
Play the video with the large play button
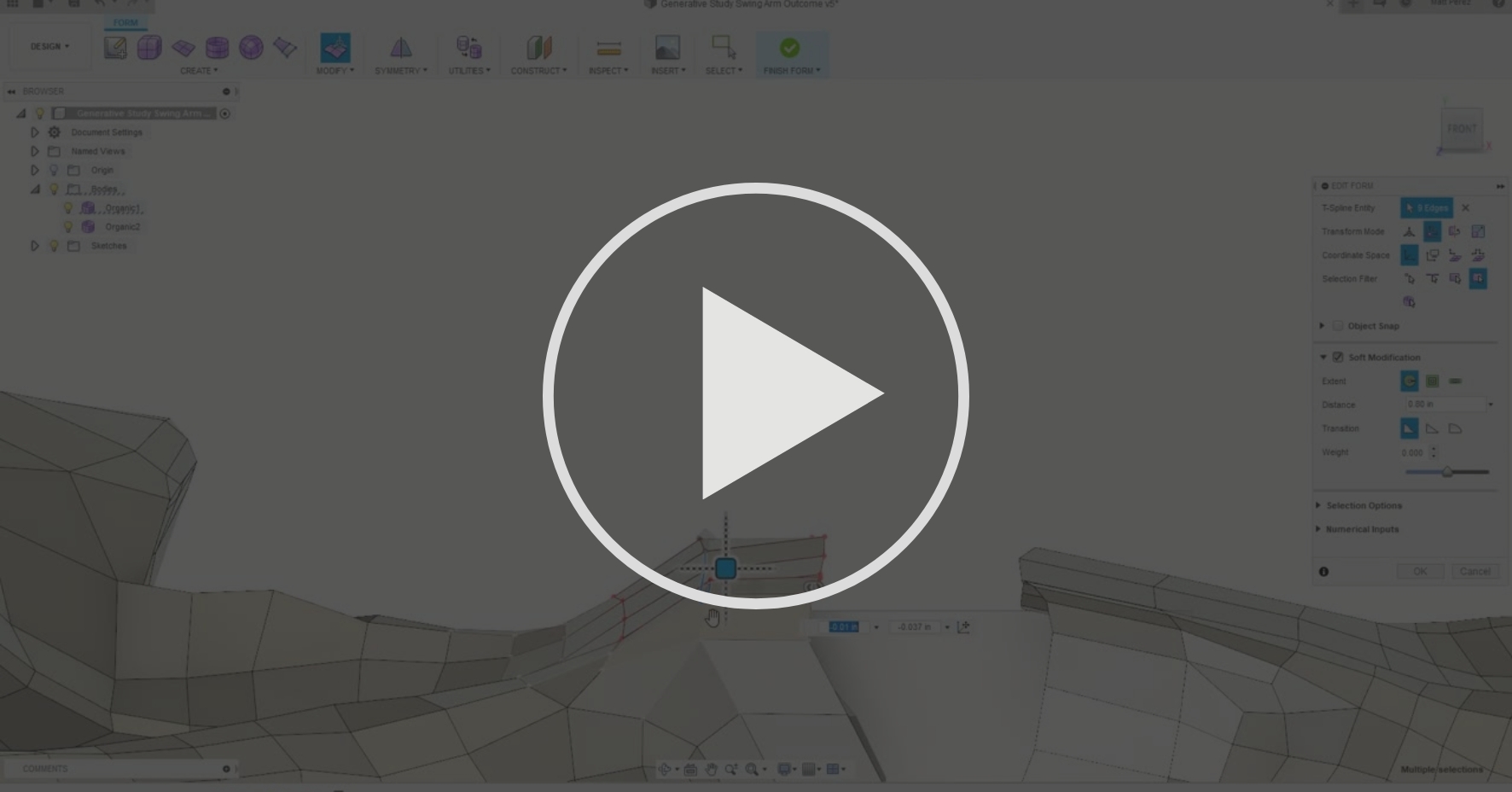coord(756,395)
